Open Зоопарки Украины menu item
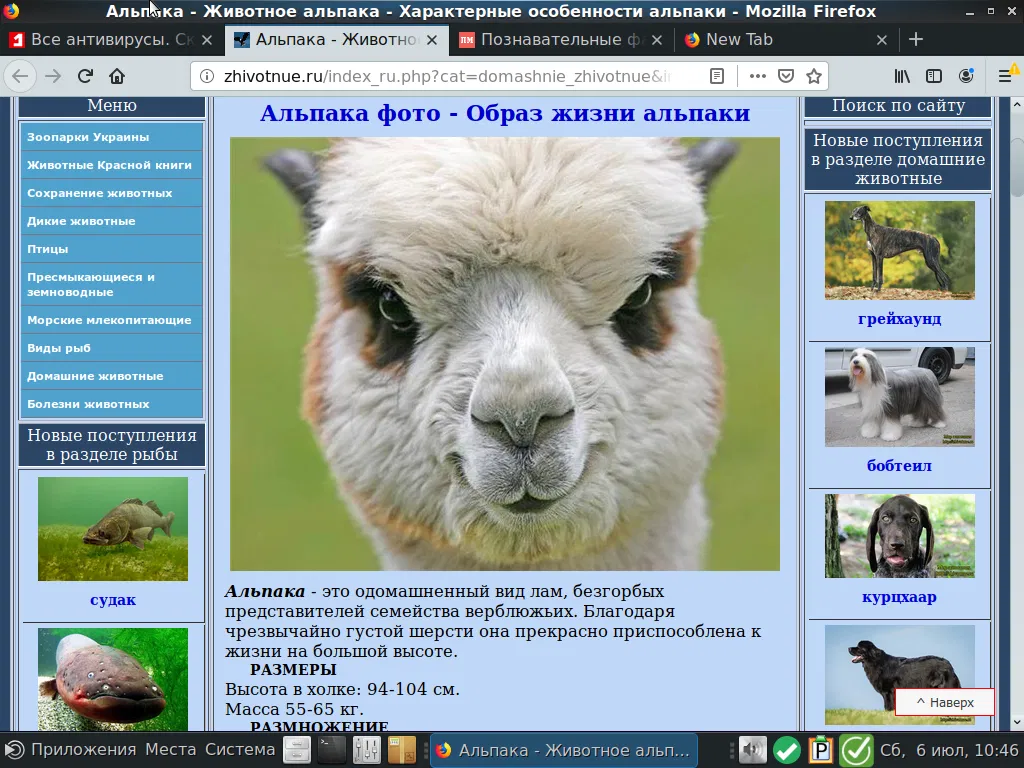1024x768 pixels. 112,137
